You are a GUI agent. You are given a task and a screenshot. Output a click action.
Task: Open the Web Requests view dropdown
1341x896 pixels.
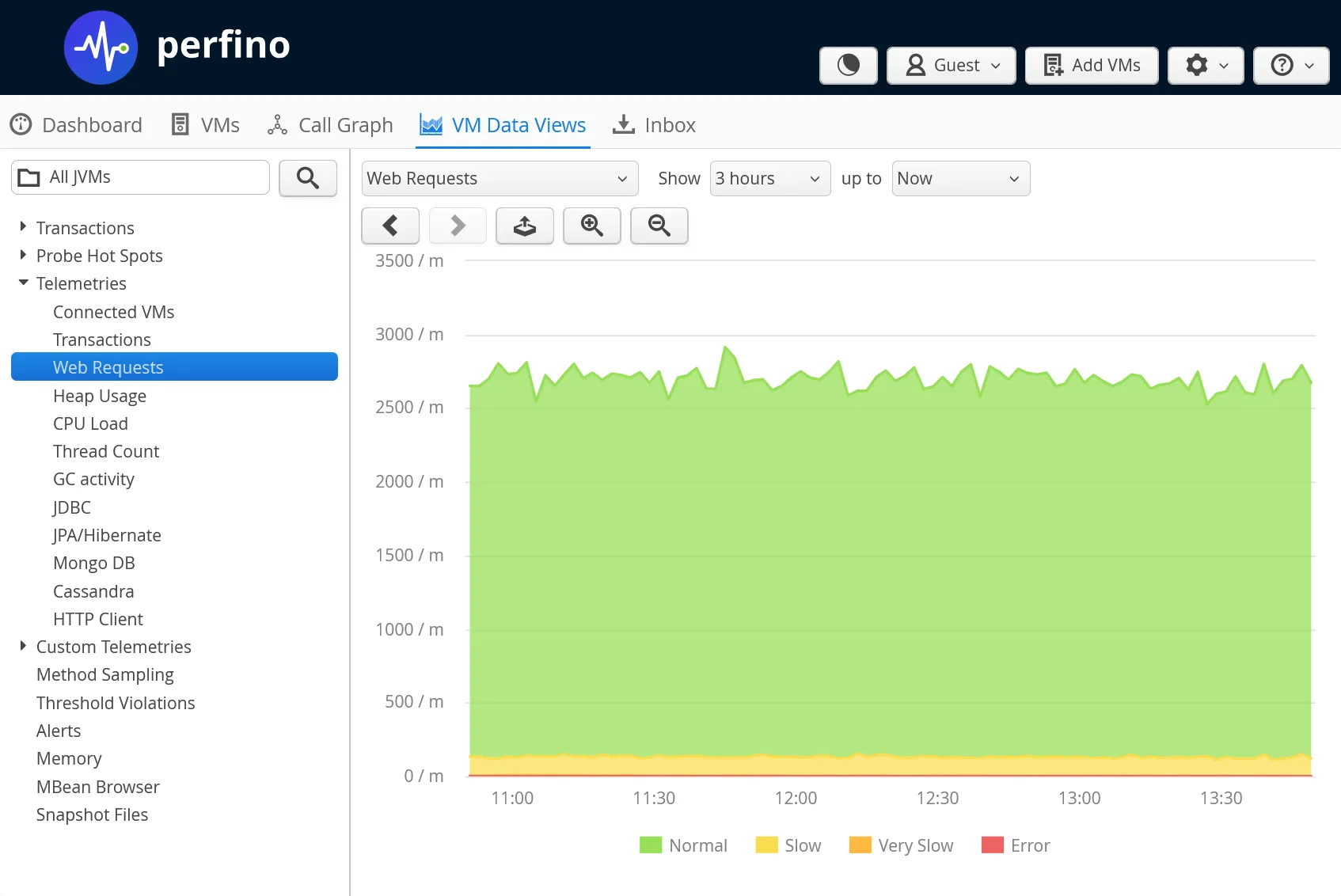coord(500,179)
